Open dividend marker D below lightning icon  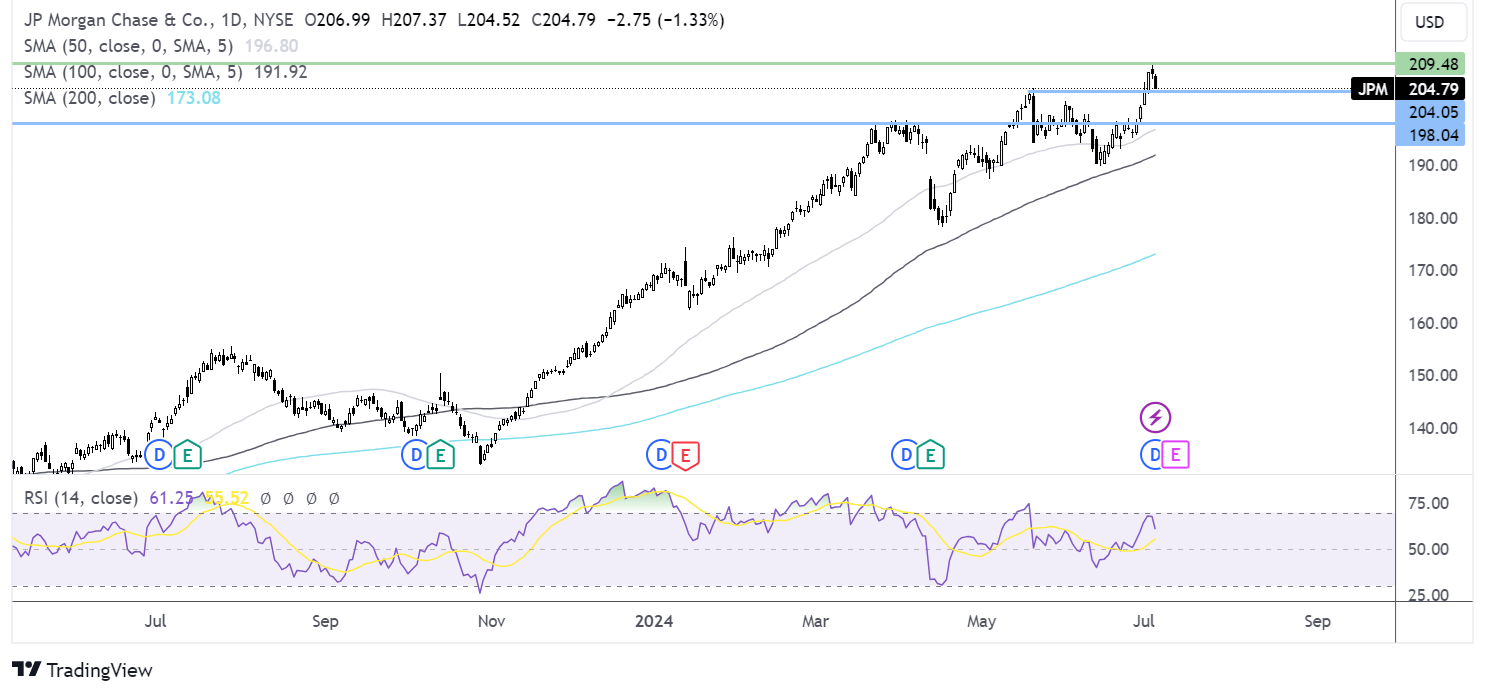click(1153, 456)
